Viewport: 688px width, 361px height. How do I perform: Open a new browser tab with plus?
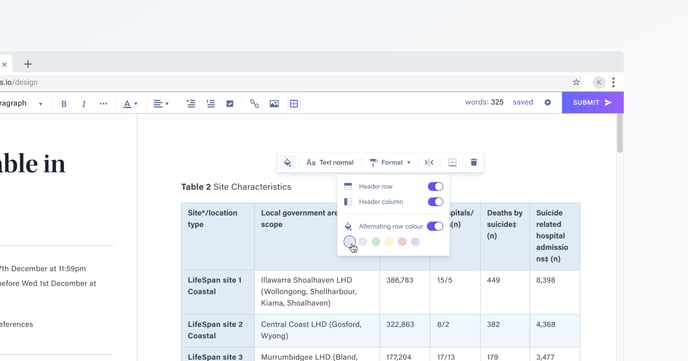[28, 64]
